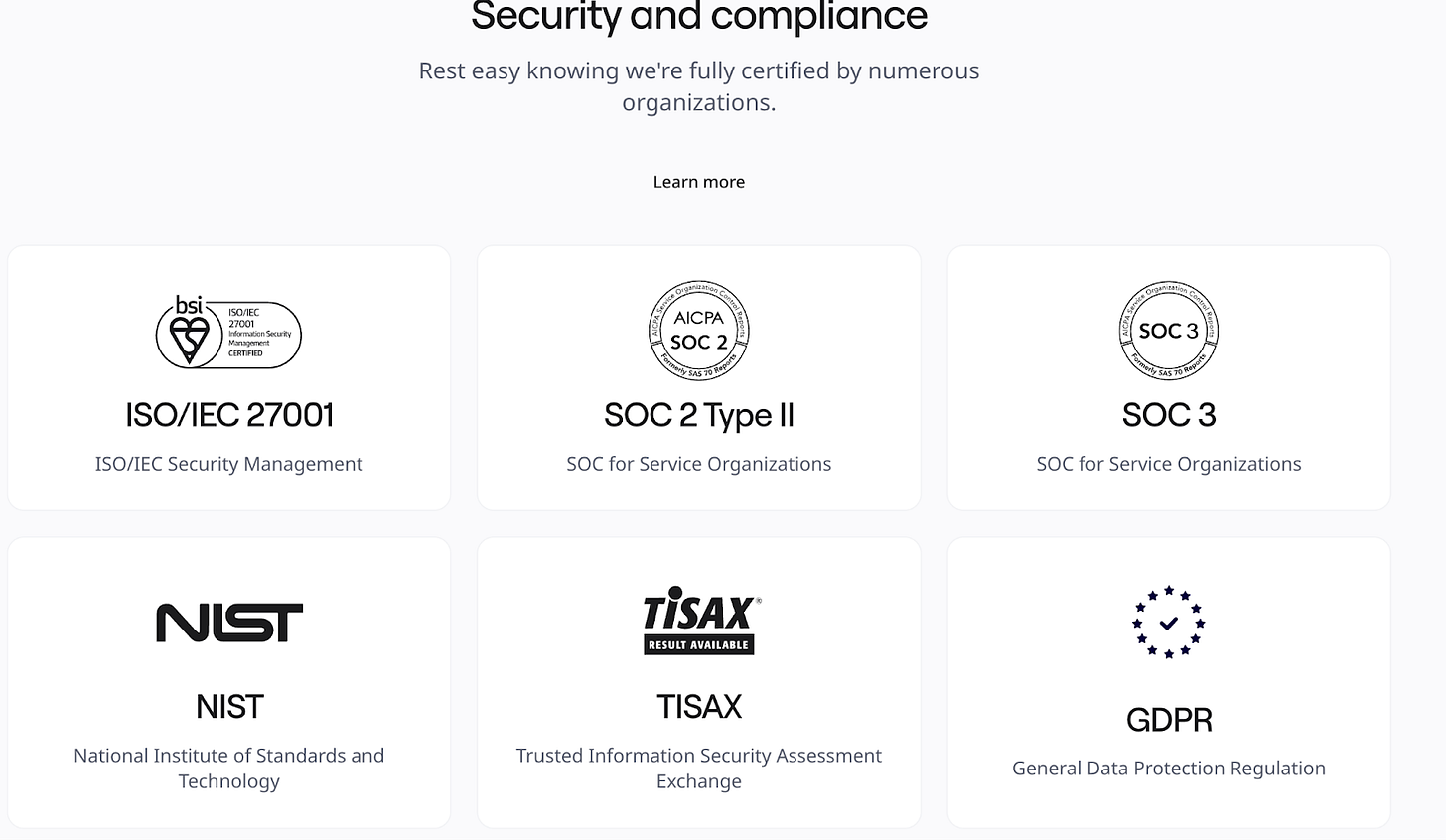The width and height of the screenshot is (1446, 840).
Task: Click the BSI ISO/IEC 27001 certification badge
Action: click(x=228, y=332)
